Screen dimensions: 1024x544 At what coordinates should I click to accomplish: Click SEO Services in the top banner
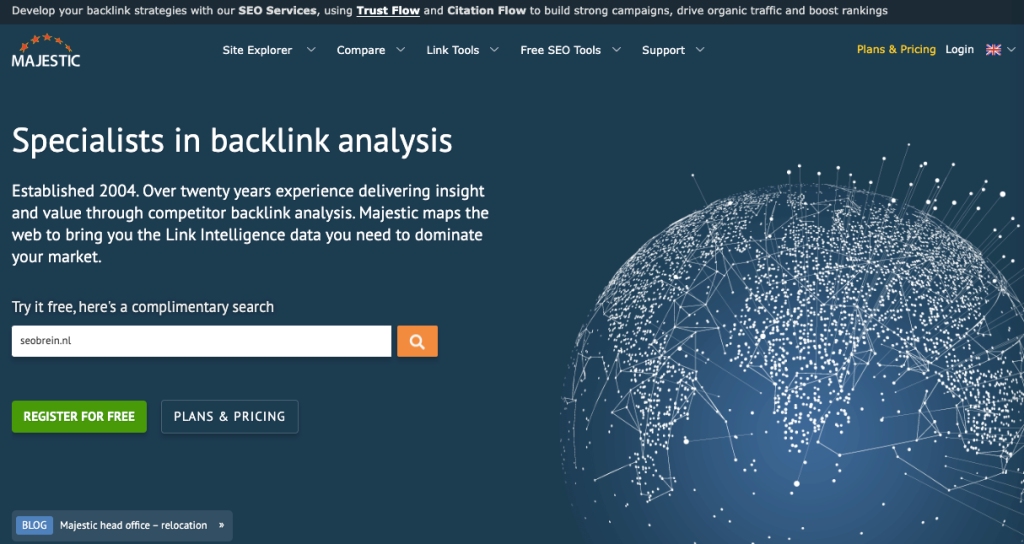click(277, 10)
